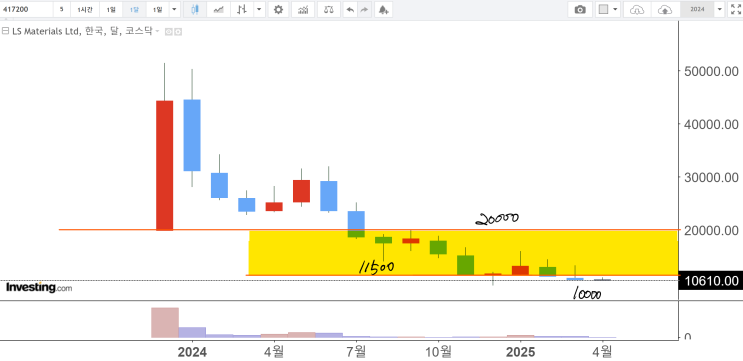Take a chart snapshot with camera icon
743x361 pixels.
[x=580, y=9]
